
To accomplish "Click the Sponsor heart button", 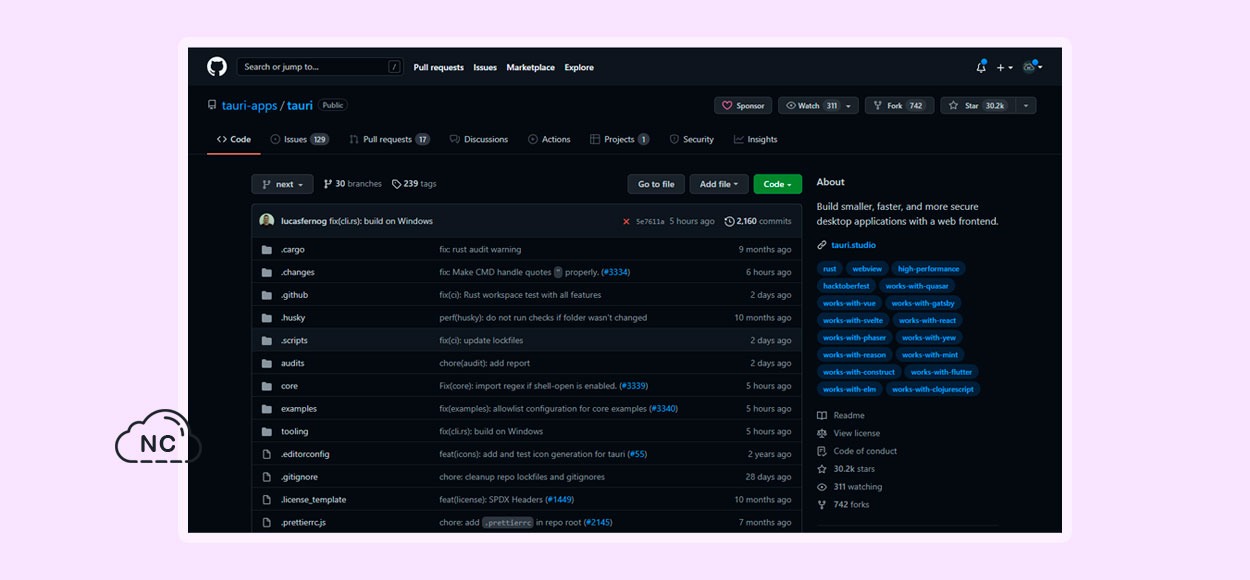I will [743, 105].
